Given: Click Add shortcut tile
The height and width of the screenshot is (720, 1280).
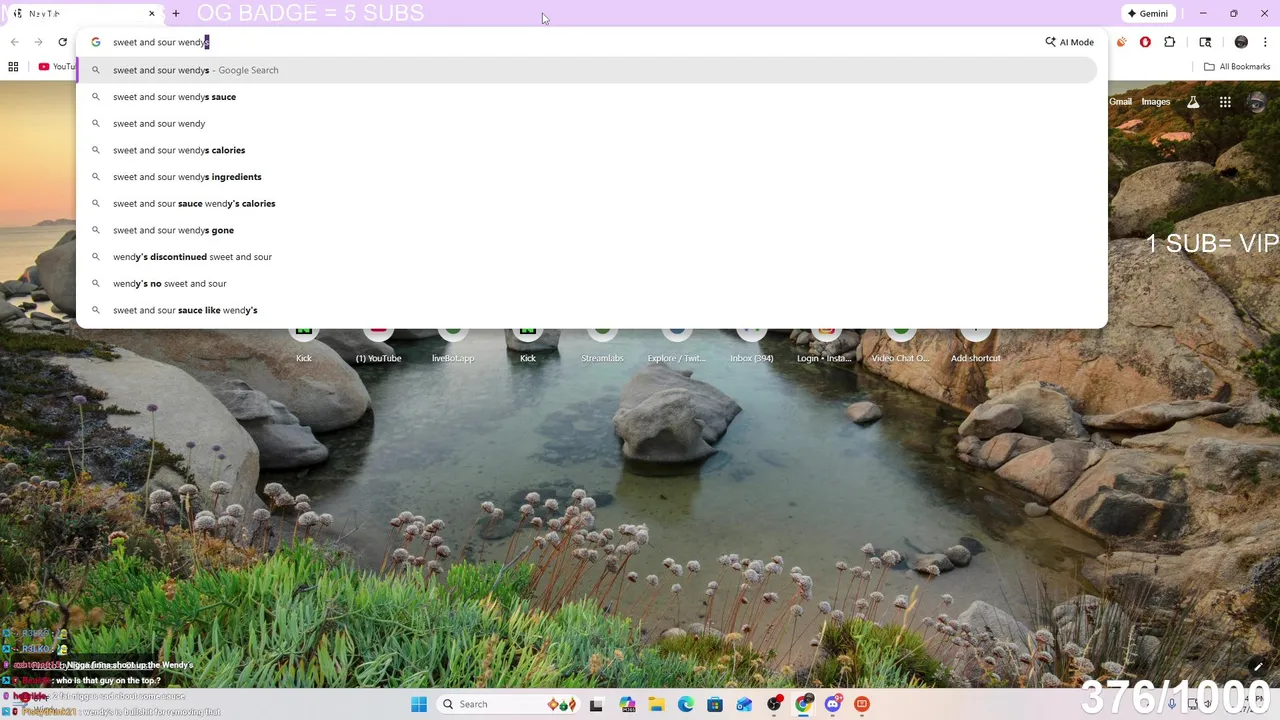Looking at the screenshot, I should pos(976,345).
